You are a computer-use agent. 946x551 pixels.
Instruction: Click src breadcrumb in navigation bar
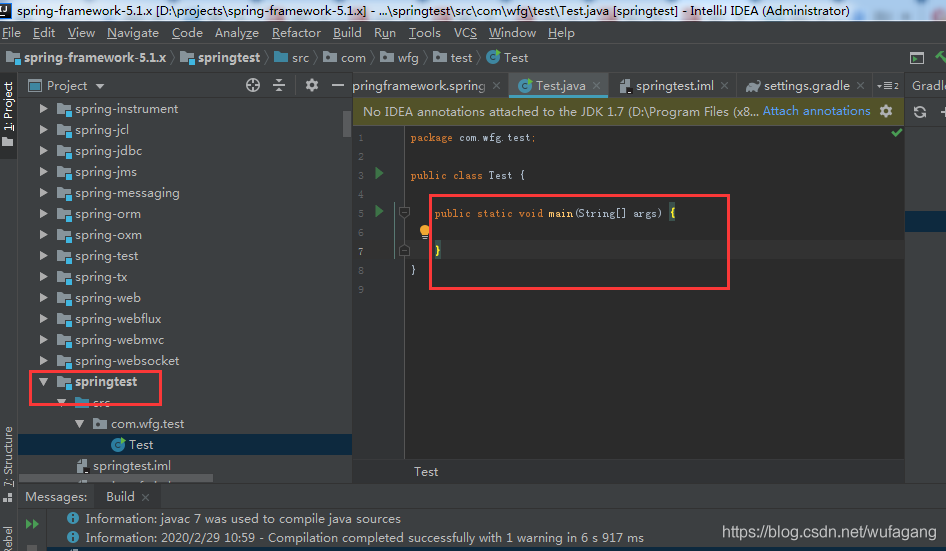pyautogui.click(x=291, y=57)
